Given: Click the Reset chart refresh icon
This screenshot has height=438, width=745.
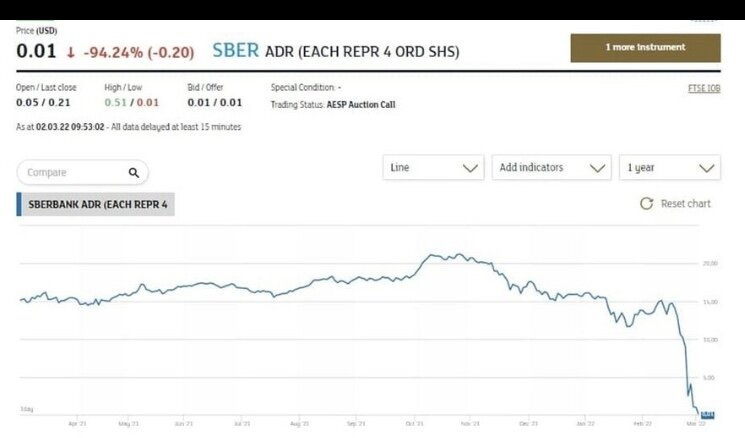Looking at the screenshot, I should [646, 204].
